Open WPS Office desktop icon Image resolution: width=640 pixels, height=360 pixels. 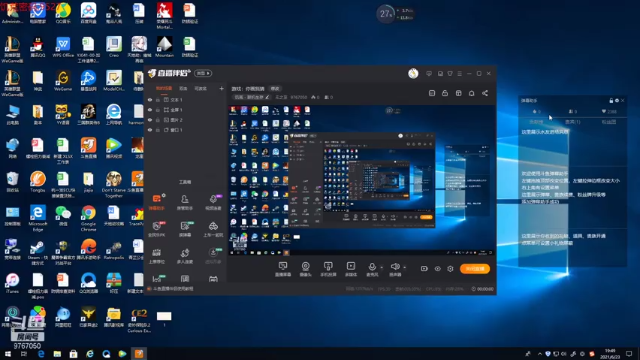(x=63, y=47)
